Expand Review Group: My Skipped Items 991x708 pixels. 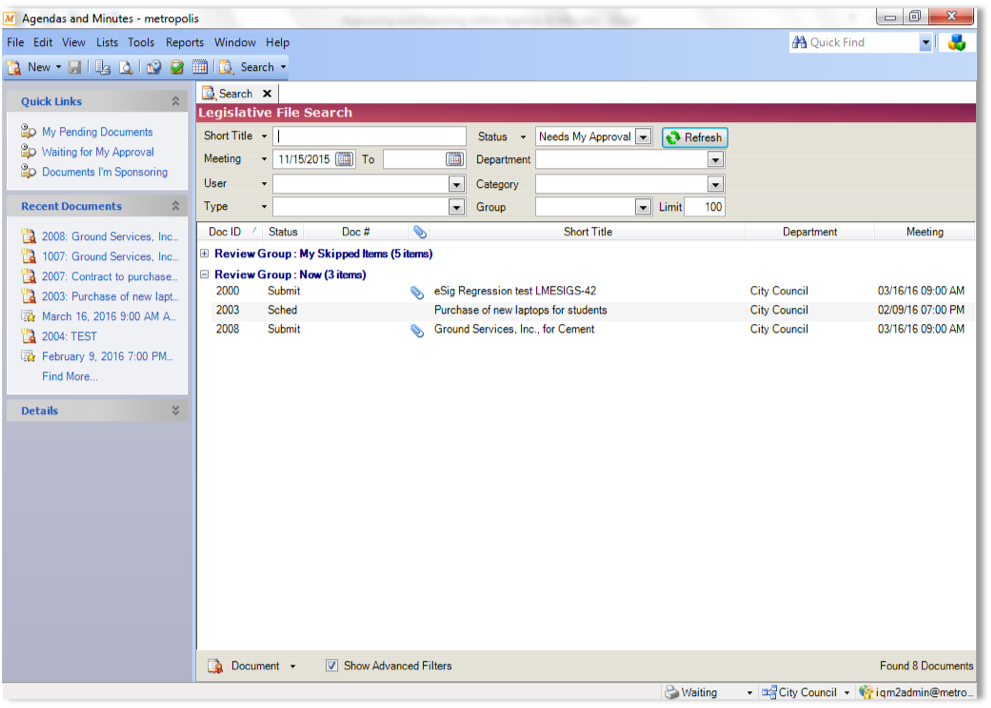pos(205,253)
